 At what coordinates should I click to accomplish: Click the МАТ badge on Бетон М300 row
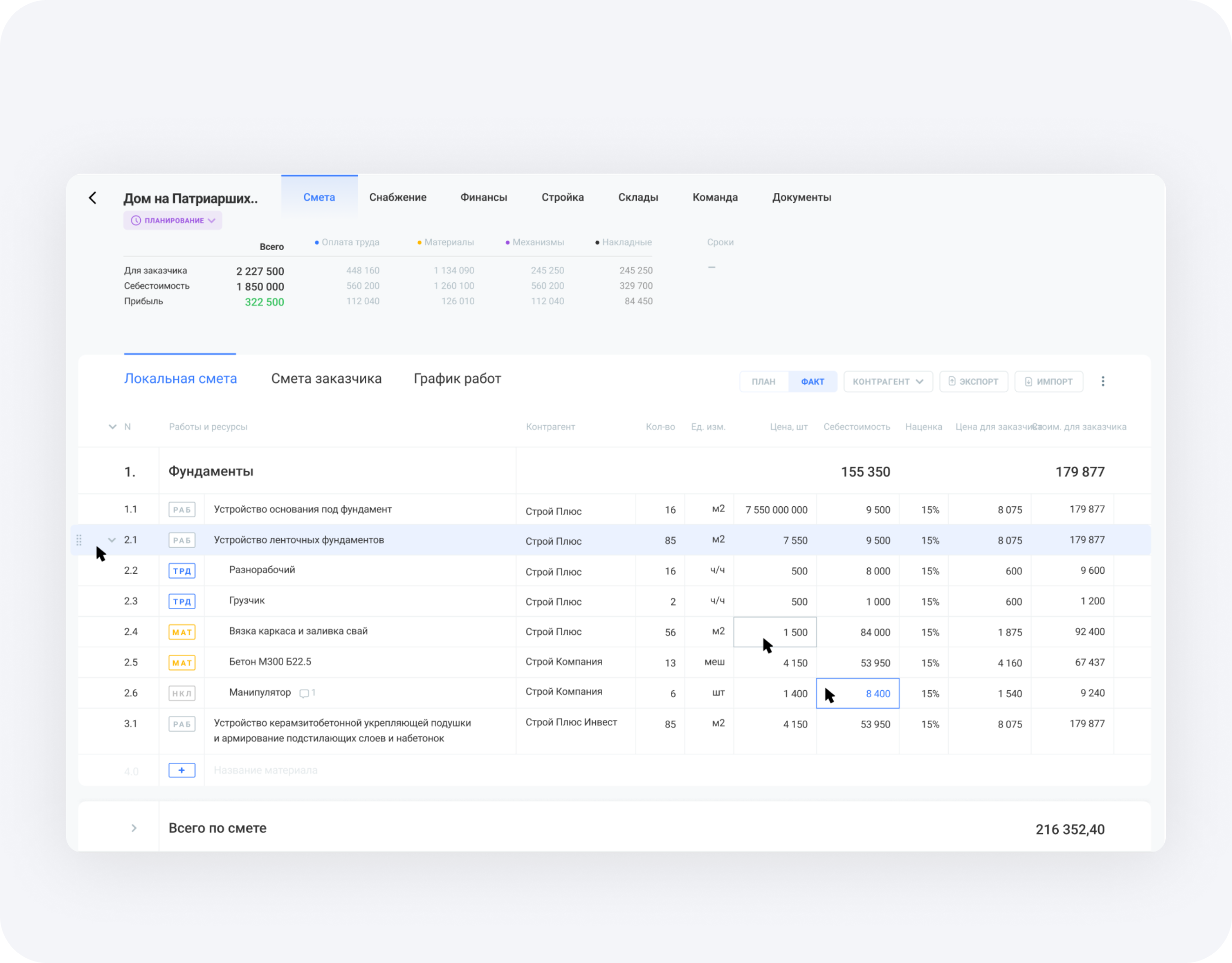(182, 663)
